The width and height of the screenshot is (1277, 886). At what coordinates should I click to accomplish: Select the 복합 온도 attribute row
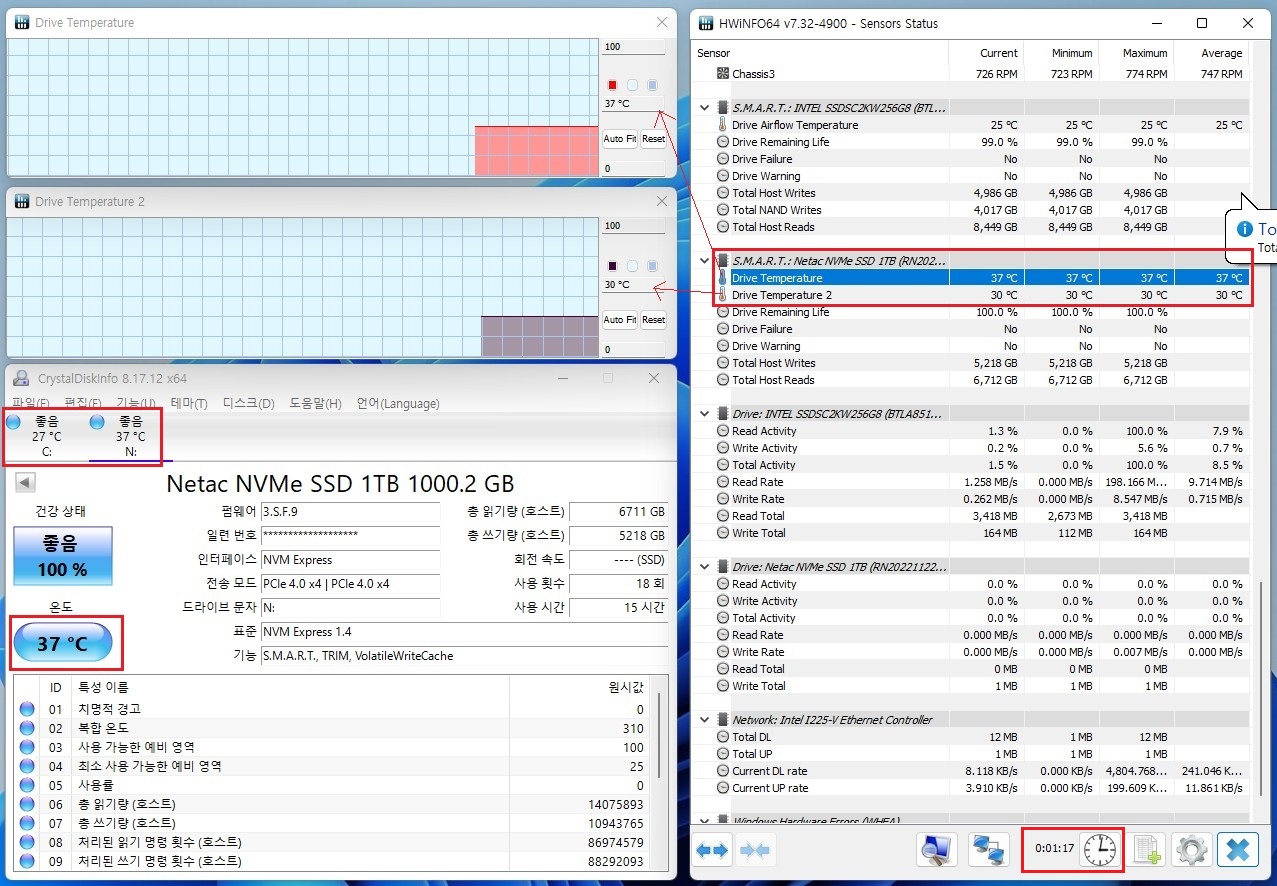(x=333, y=728)
